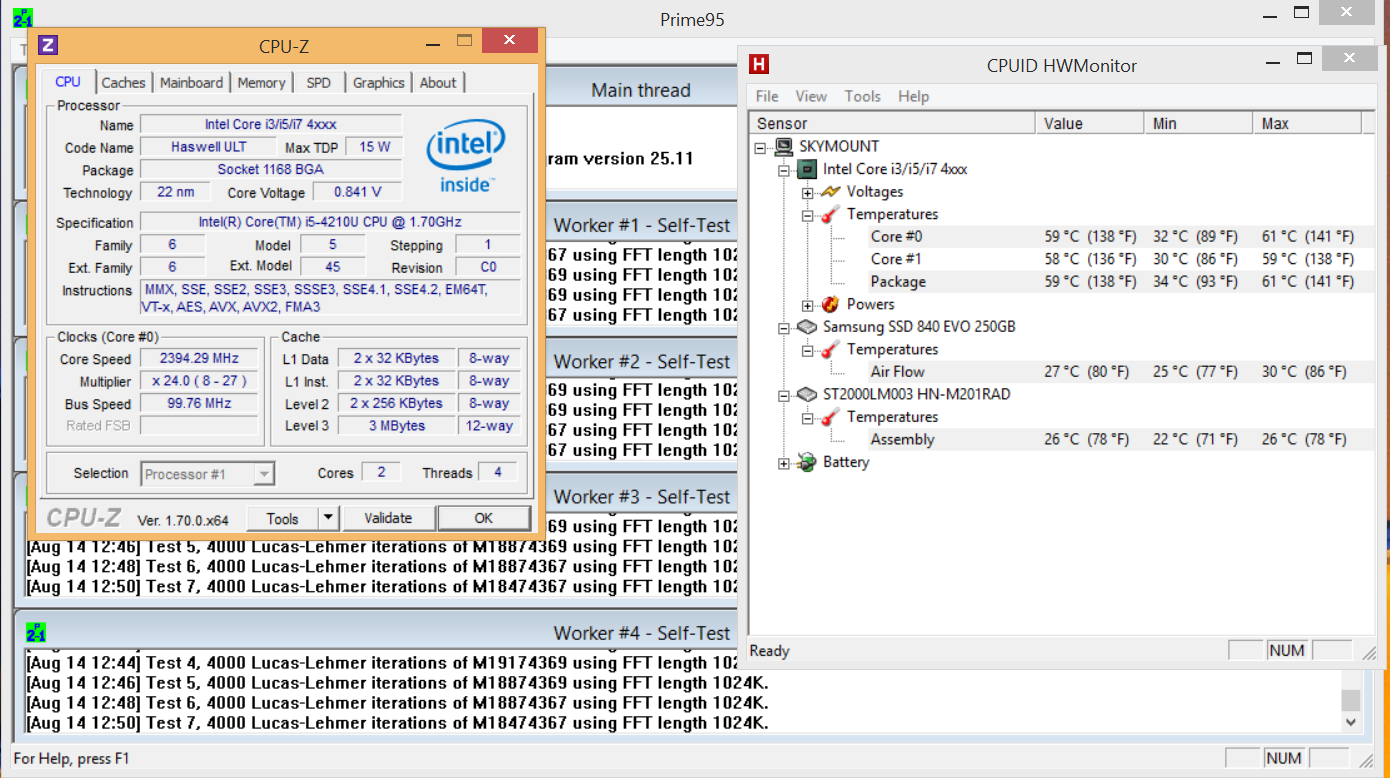The width and height of the screenshot is (1390, 778).
Task: Switch to the About tab
Action: point(438,83)
